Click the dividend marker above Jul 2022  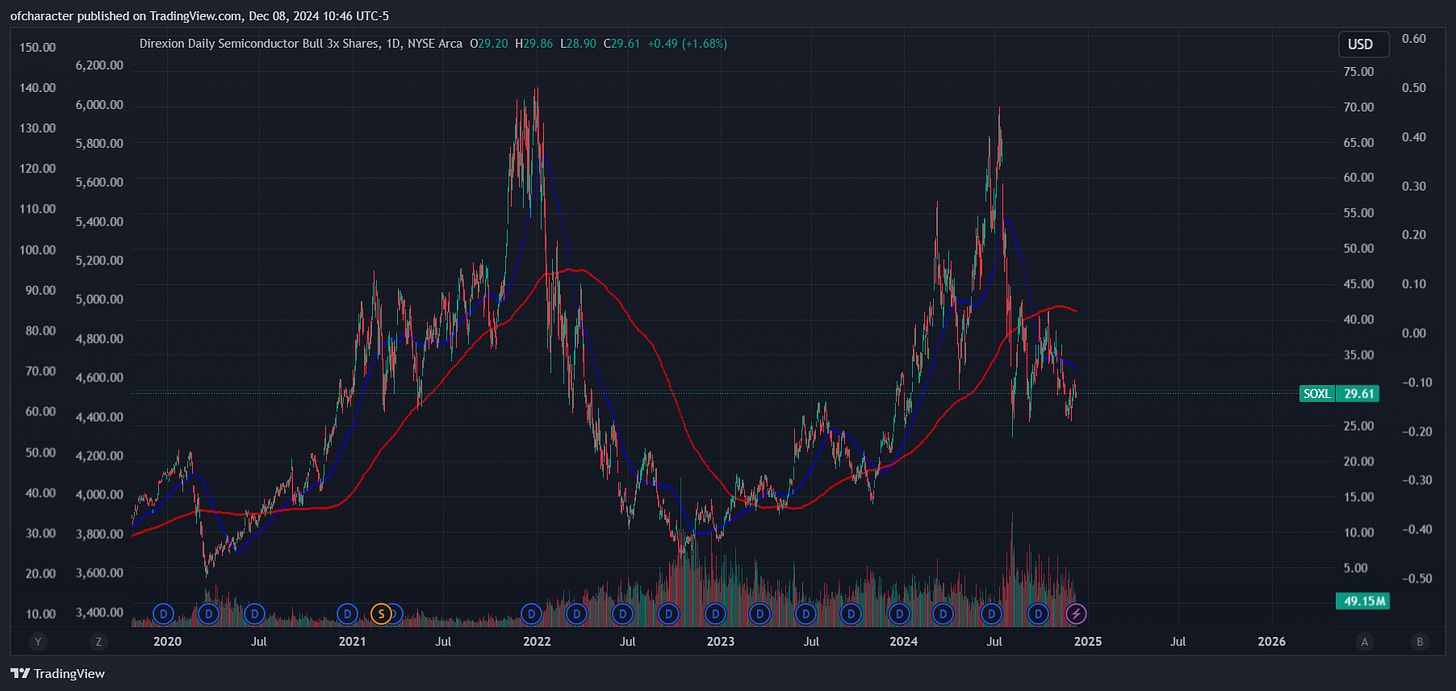click(x=623, y=612)
